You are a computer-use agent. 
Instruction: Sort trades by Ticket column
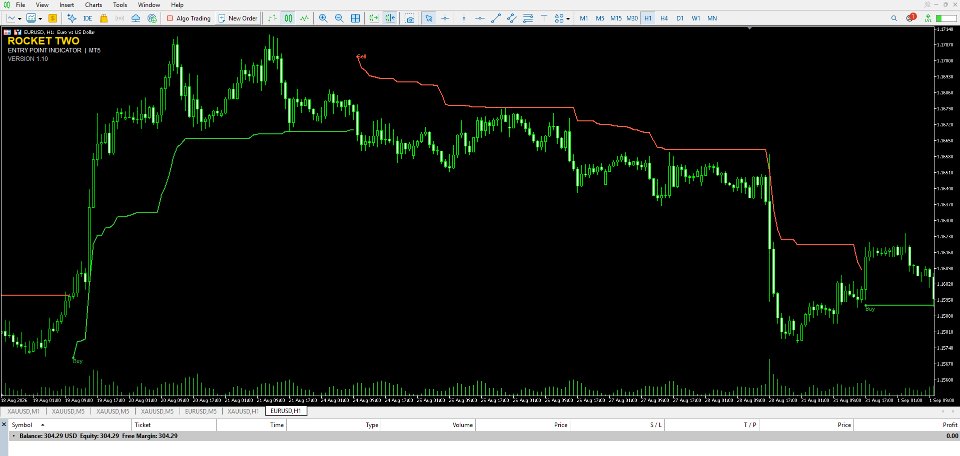[174, 424]
